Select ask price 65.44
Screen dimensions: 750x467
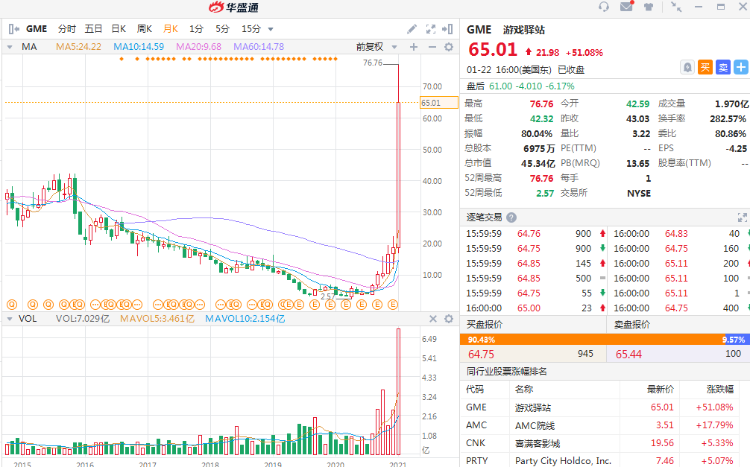tap(629, 355)
